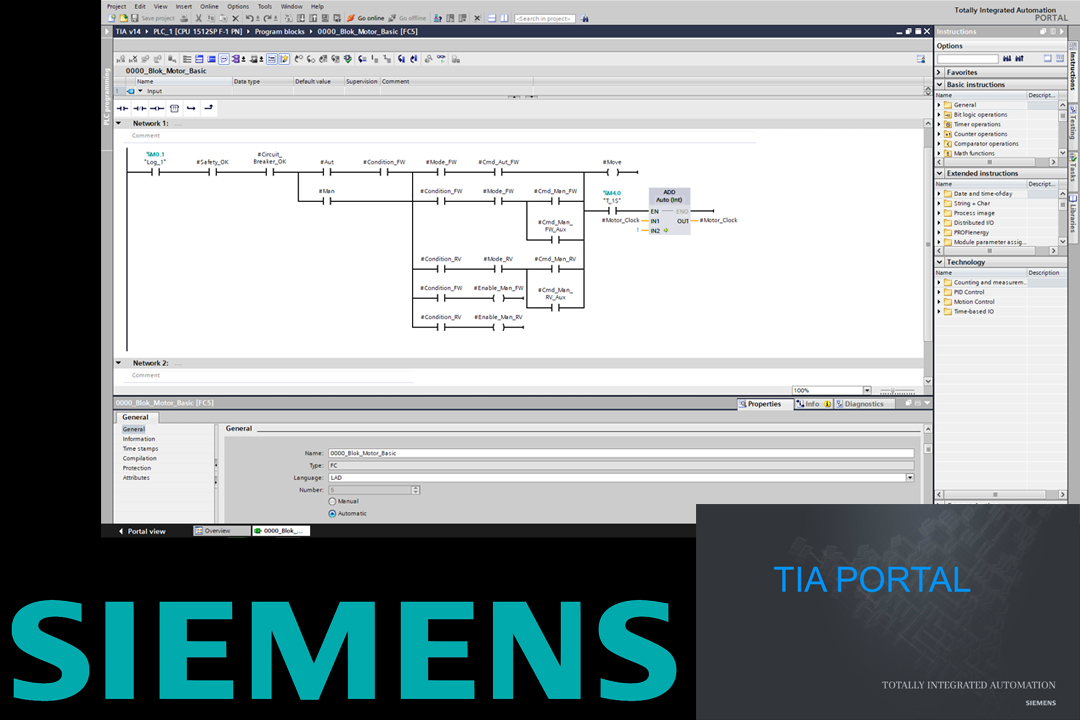1080x720 pixels.
Task: Undo the last action
Action: click(x=249, y=19)
